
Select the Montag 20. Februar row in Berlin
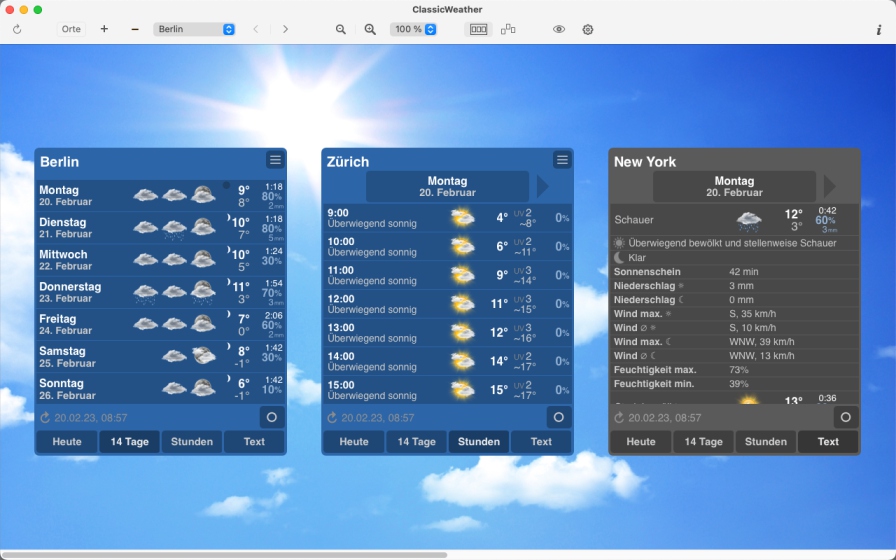pos(161,195)
